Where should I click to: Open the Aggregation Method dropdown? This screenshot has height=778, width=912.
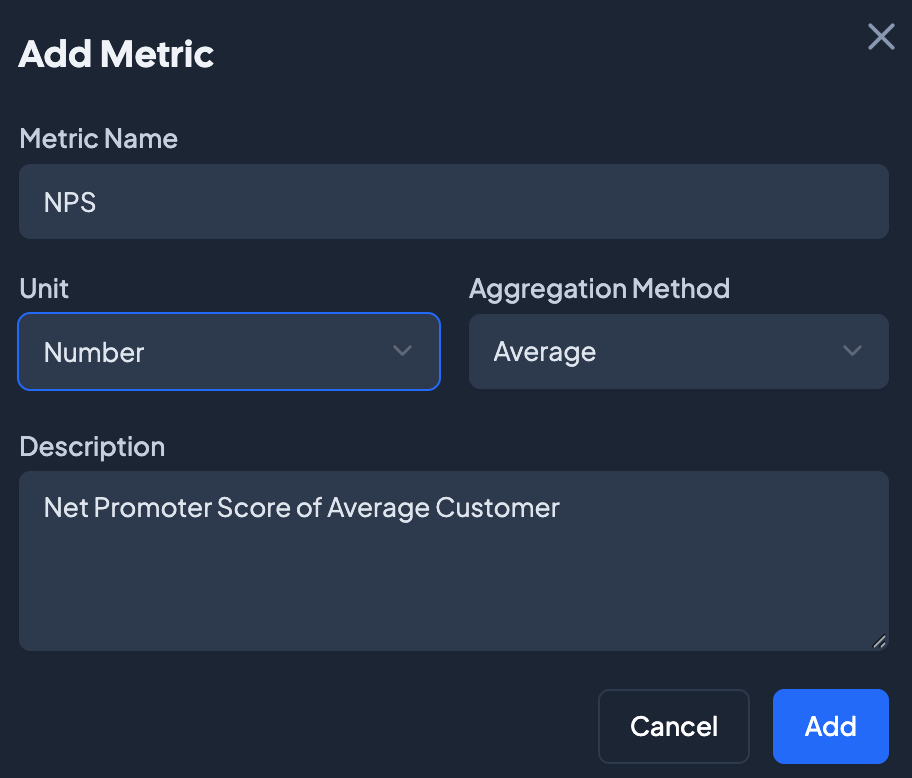(x=678, y=351)
